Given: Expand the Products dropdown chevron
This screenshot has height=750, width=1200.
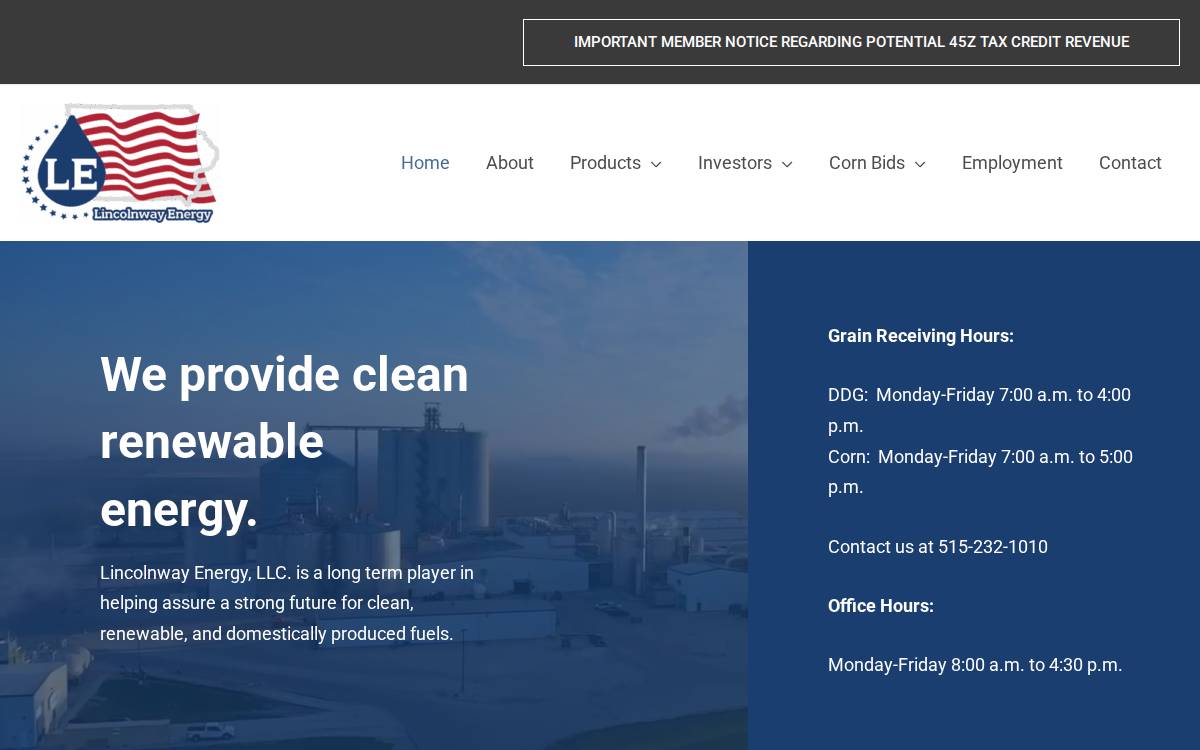Looking at the screenshot, I should 656,164.
